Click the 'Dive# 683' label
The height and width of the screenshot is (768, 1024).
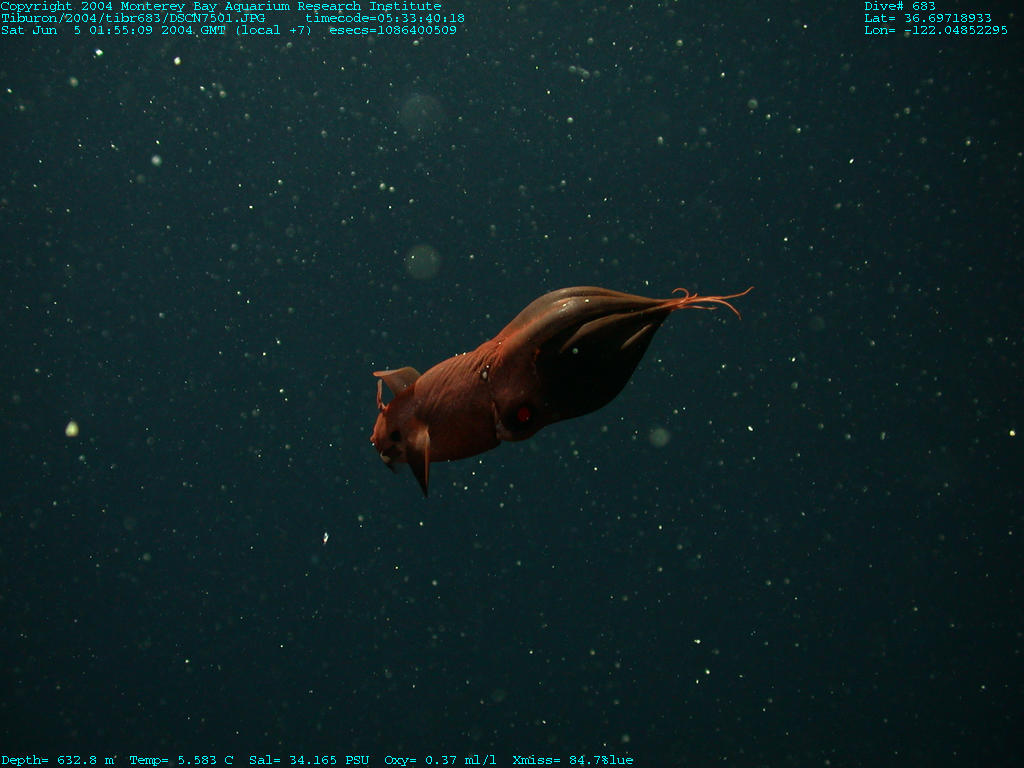[900, 6]
